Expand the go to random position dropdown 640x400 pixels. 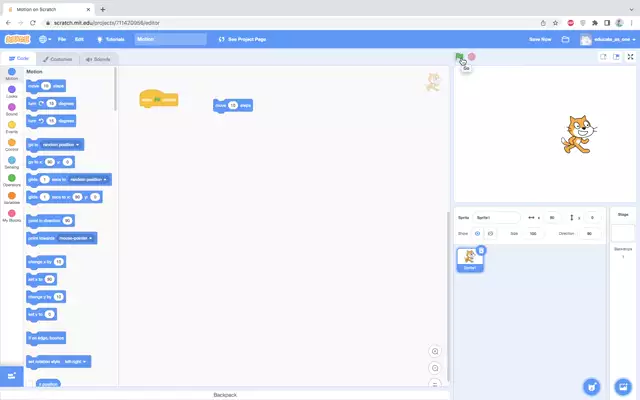click(61, 145)
